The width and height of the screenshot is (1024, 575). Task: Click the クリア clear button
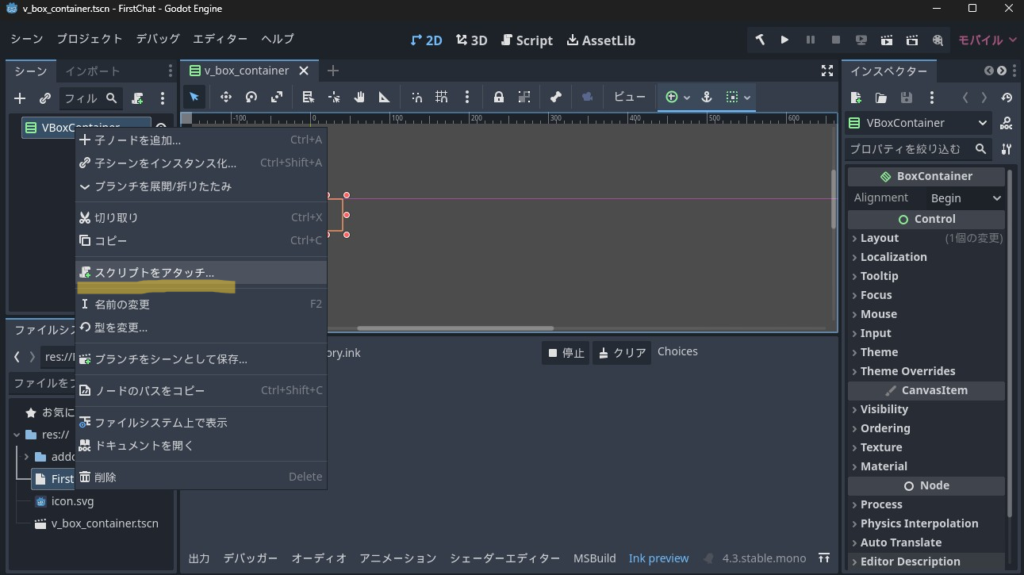pos(622,353)
